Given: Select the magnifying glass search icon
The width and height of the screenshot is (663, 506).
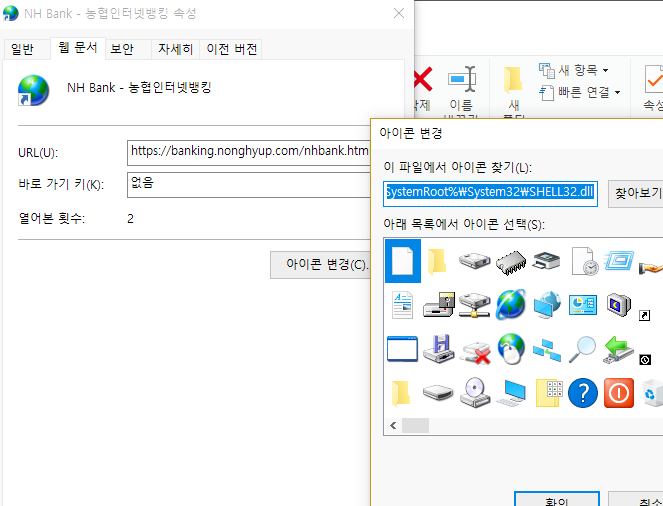Looking at the screenshot, I should coord(582,350).
